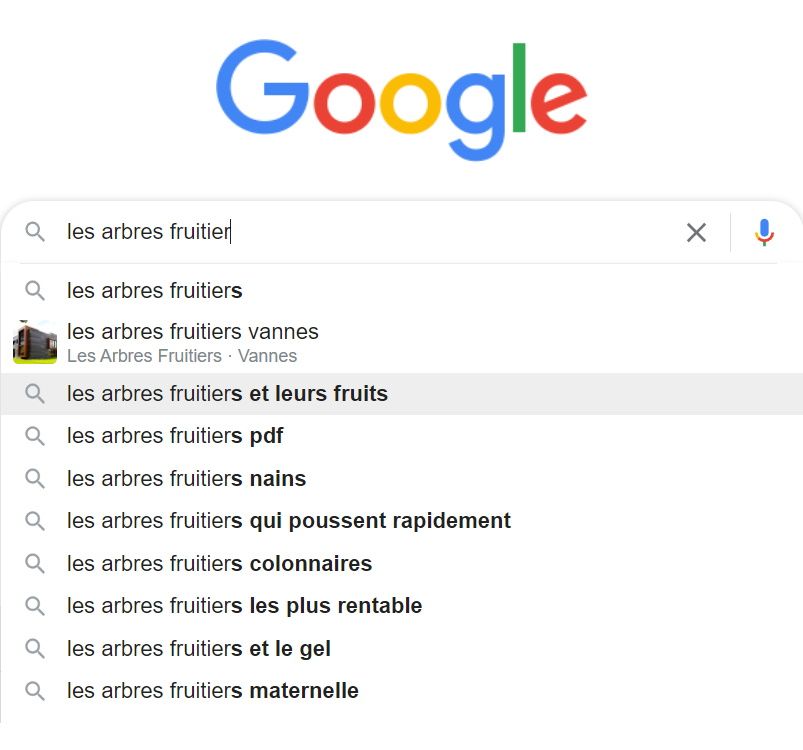Select the suggestion 'les arbres fruitiers nains'
The height and width of the screenshot is (750, 803).
(x=186, y=478)
